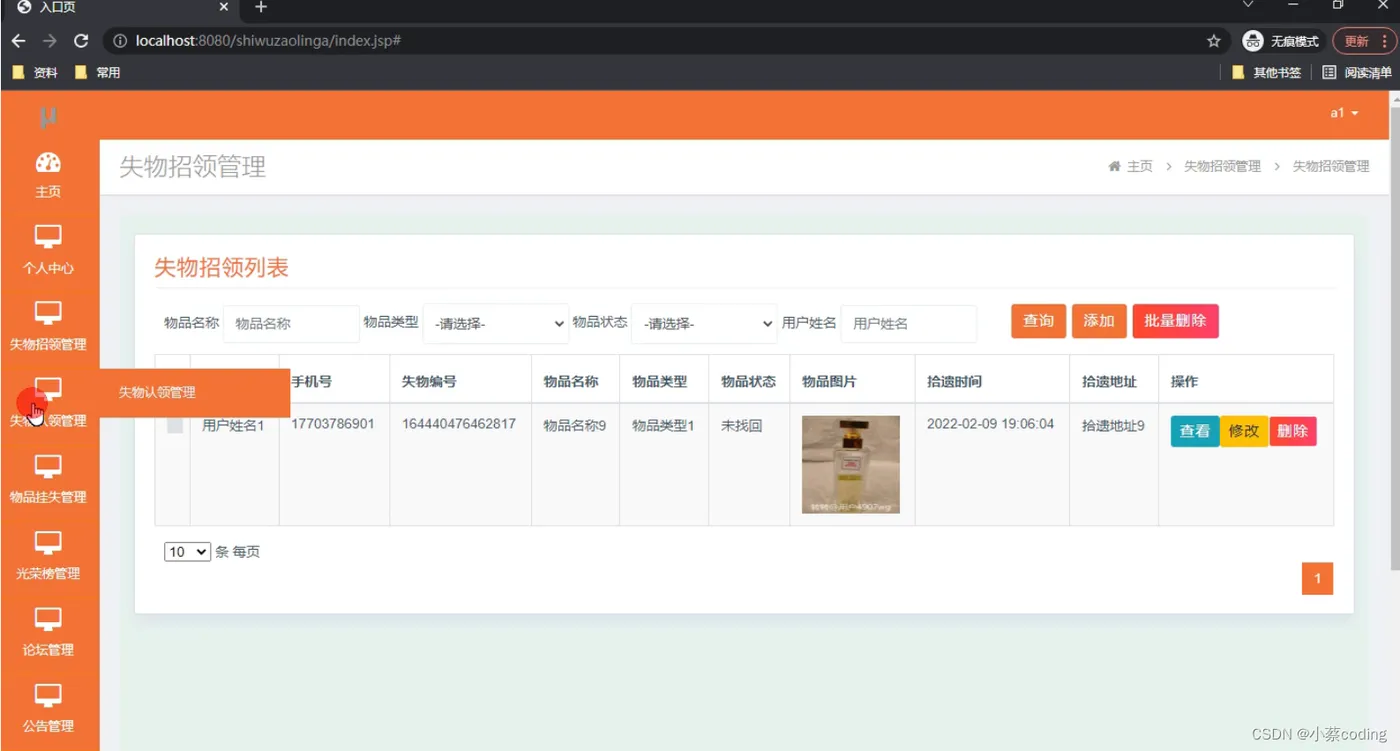Open the 10 条每页 page size dropdown
Image resolution: width=1400 pixels, height=751 pixels.
click(x=187, y=552)
